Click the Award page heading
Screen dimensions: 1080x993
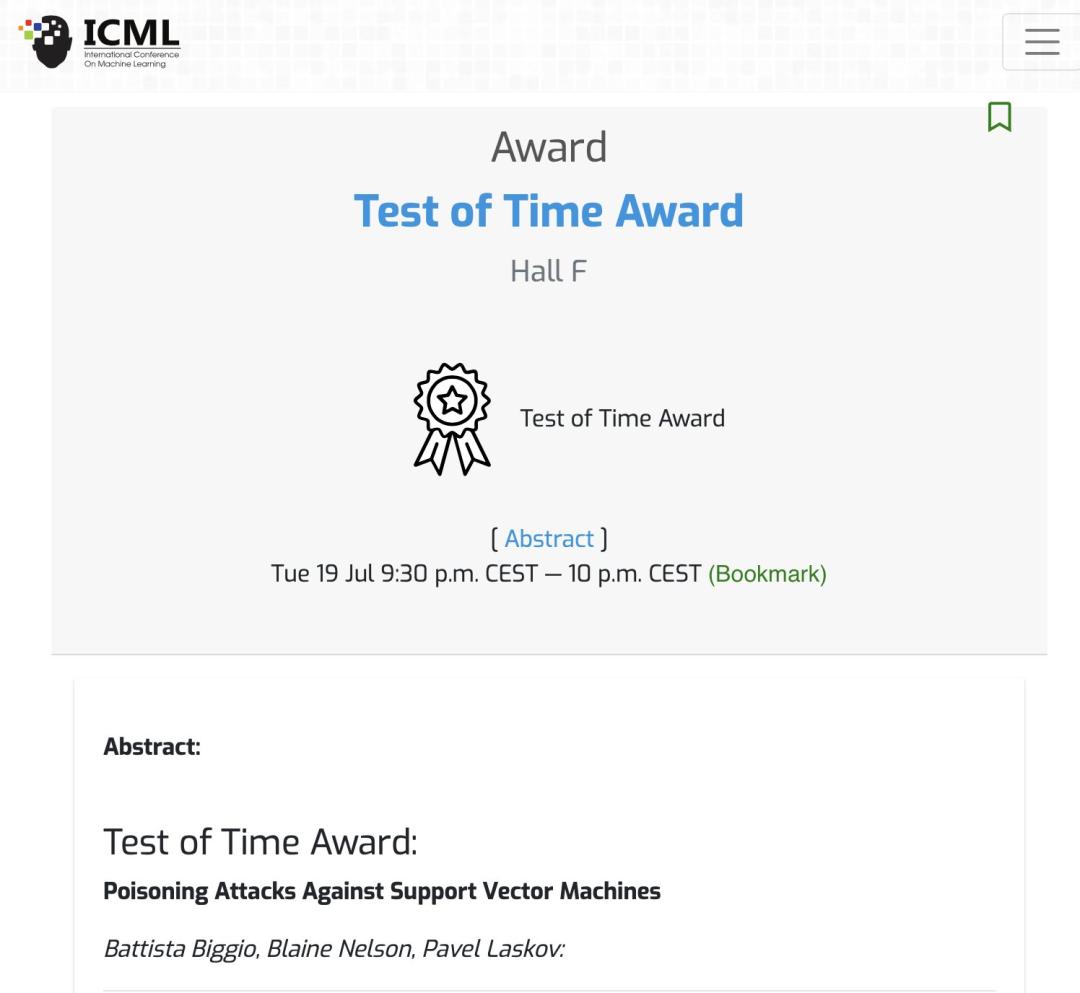pyautogui.click(x=547, y=147)
